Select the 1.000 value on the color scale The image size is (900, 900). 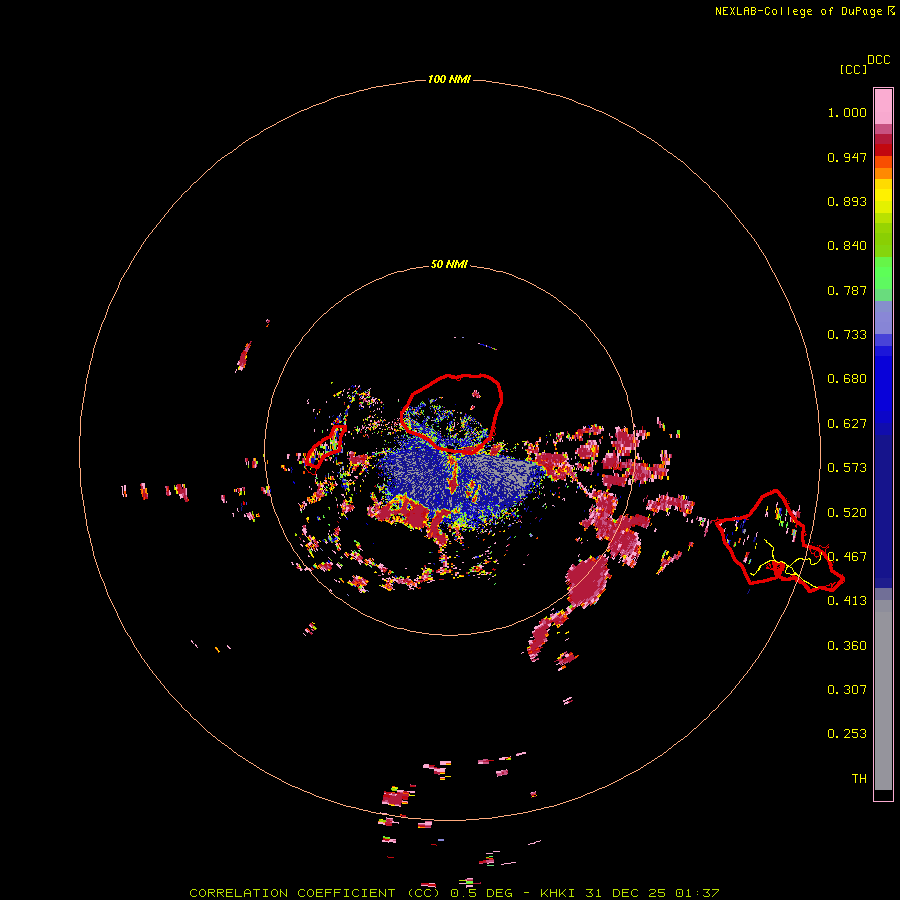coord(847,112)
